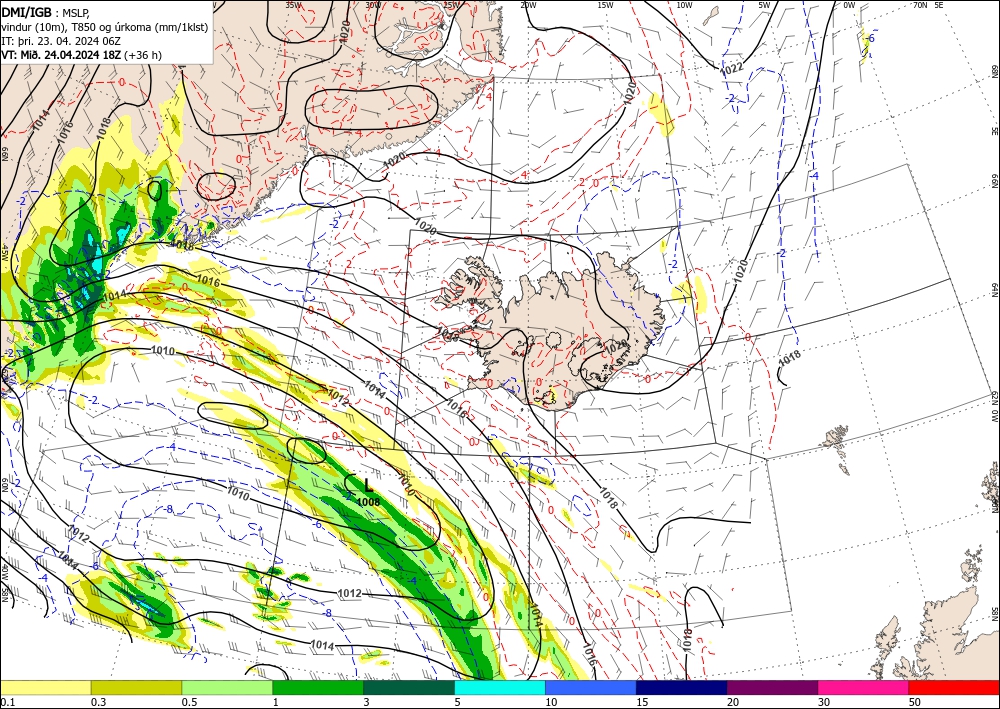Click the '15' legend scale value
Viewport: 1000px width, 709px height.
(642, 702)
